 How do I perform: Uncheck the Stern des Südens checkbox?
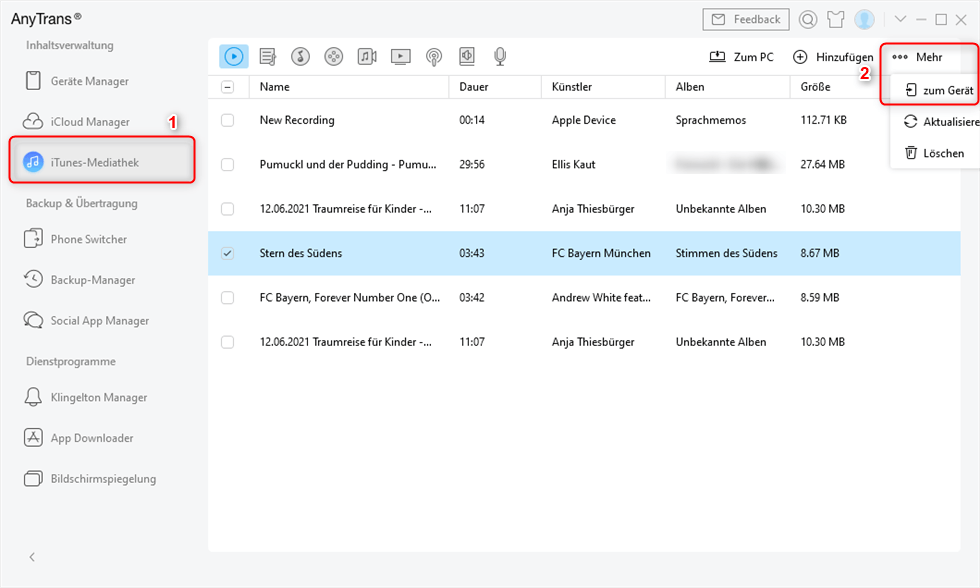(x=228, y=253)
